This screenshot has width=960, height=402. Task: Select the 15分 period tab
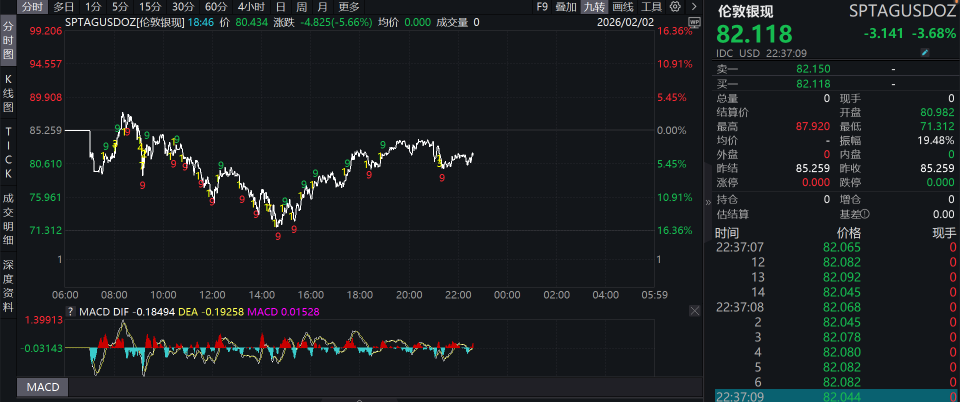point(149,7)
